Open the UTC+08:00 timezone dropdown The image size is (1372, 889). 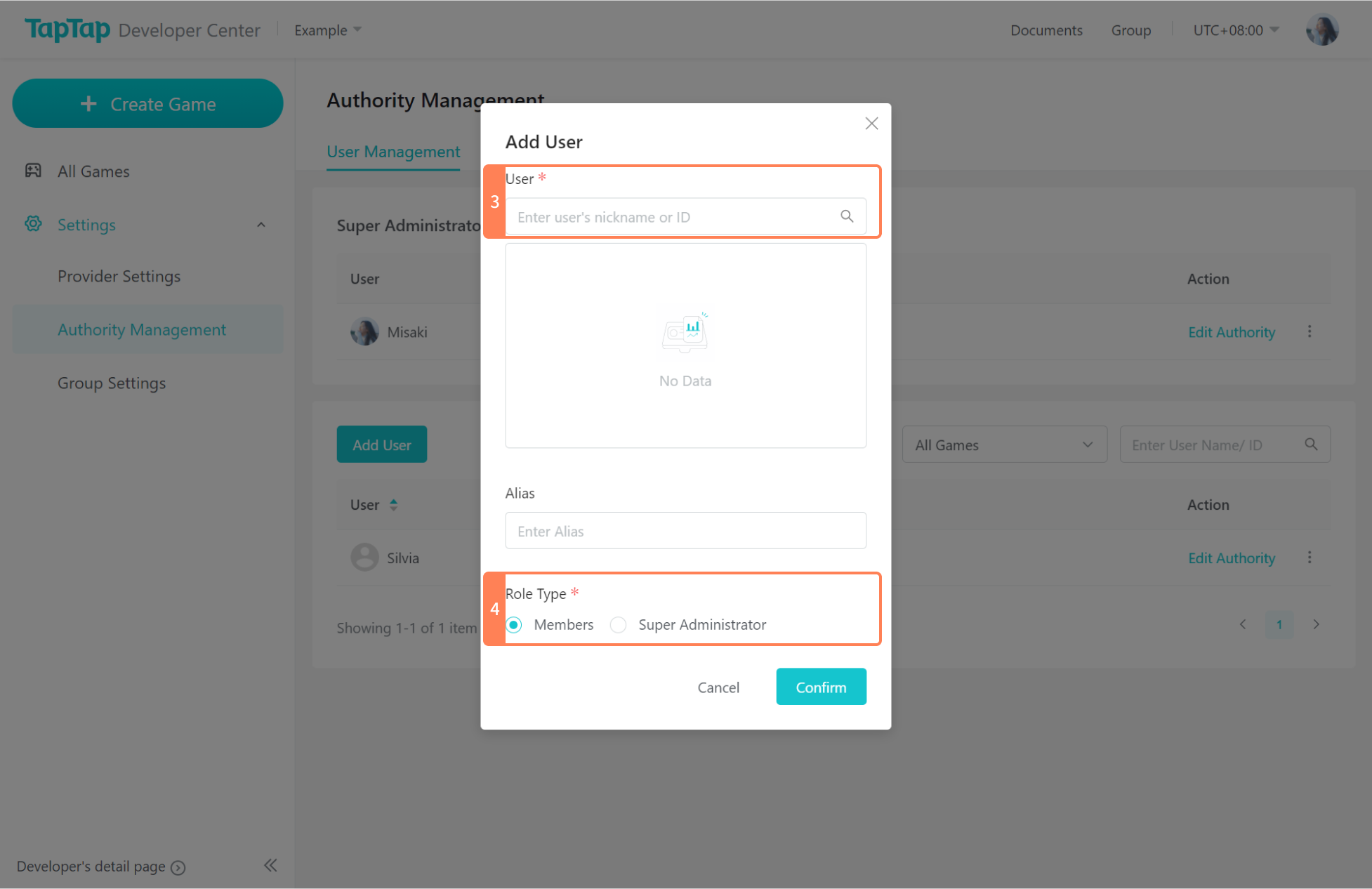click(x=1236, y=30)
